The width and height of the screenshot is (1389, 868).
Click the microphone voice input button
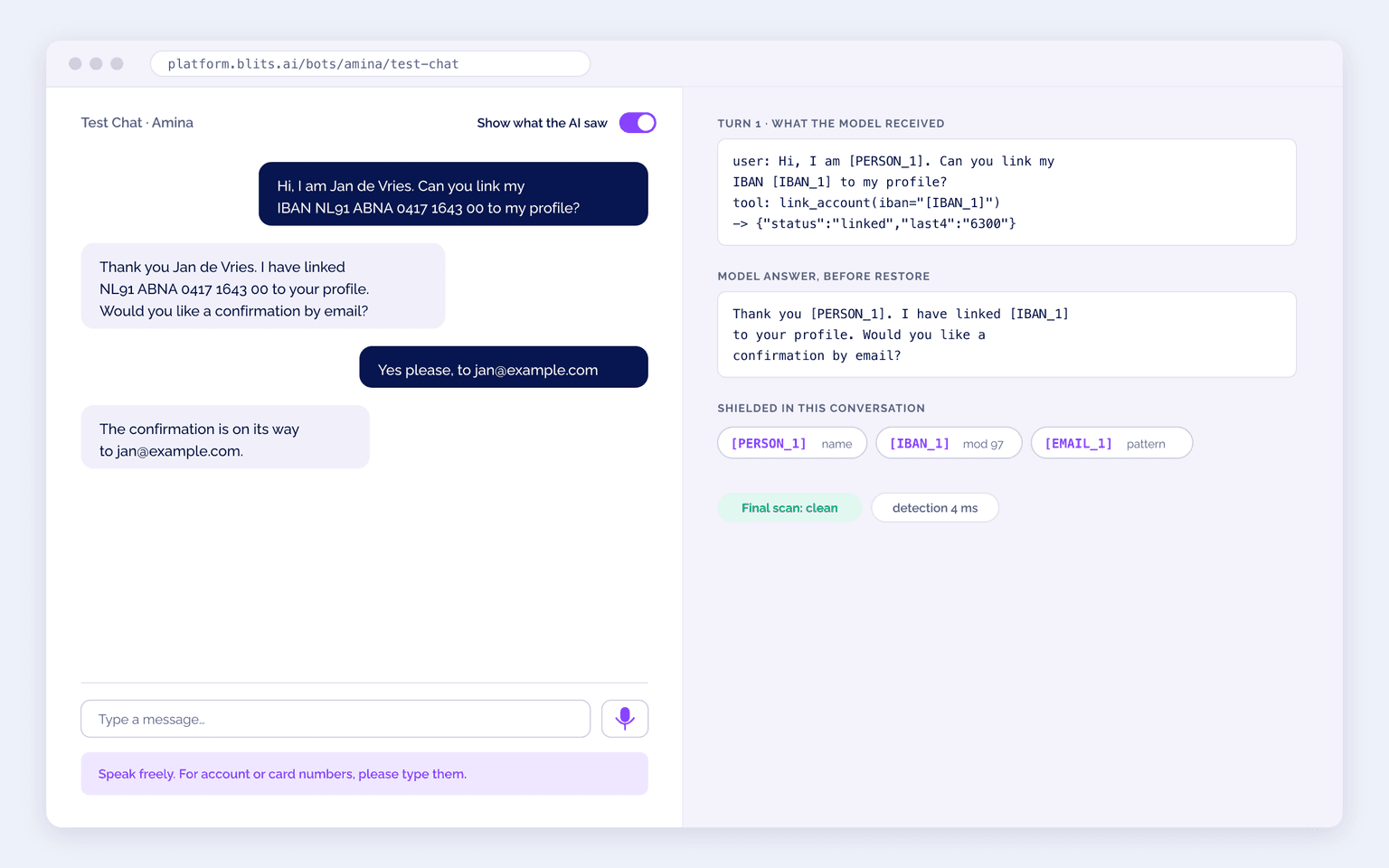625,719
